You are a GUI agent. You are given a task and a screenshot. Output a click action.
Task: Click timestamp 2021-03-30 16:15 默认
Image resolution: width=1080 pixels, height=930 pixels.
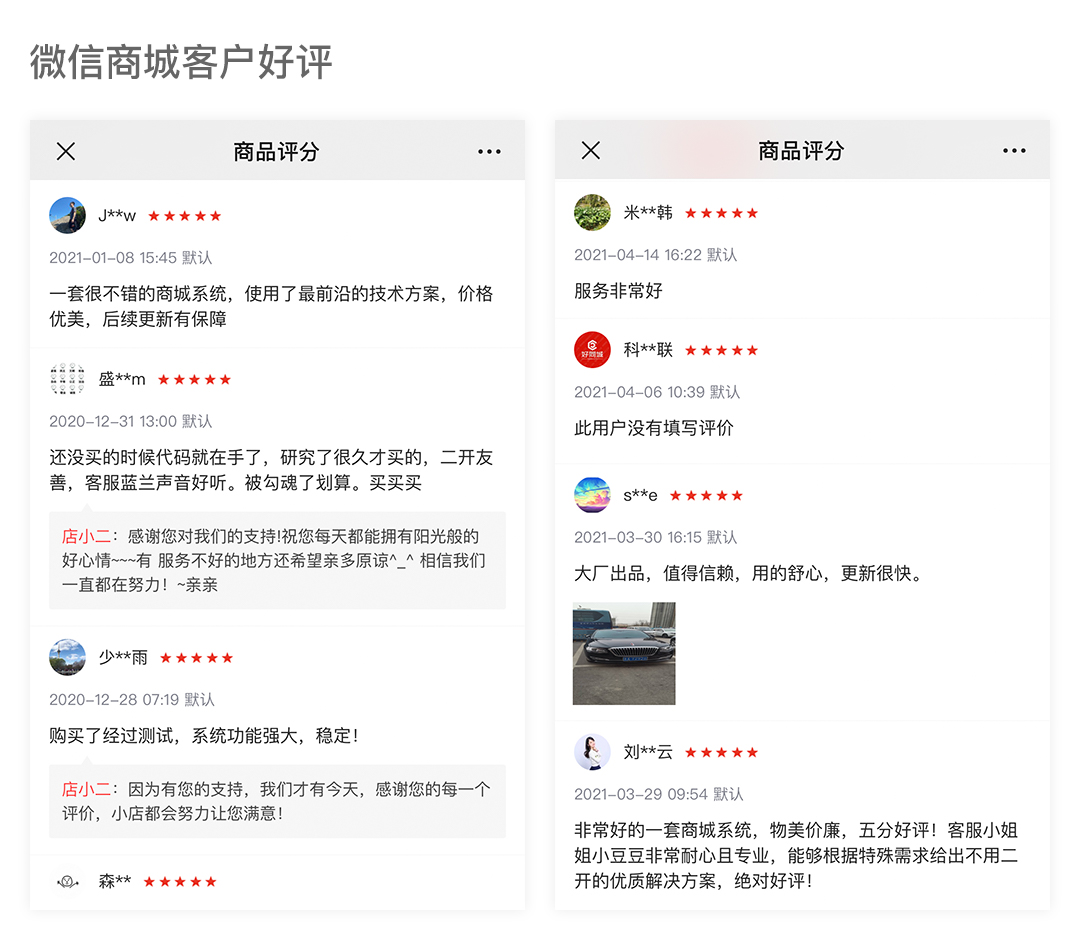656,537
